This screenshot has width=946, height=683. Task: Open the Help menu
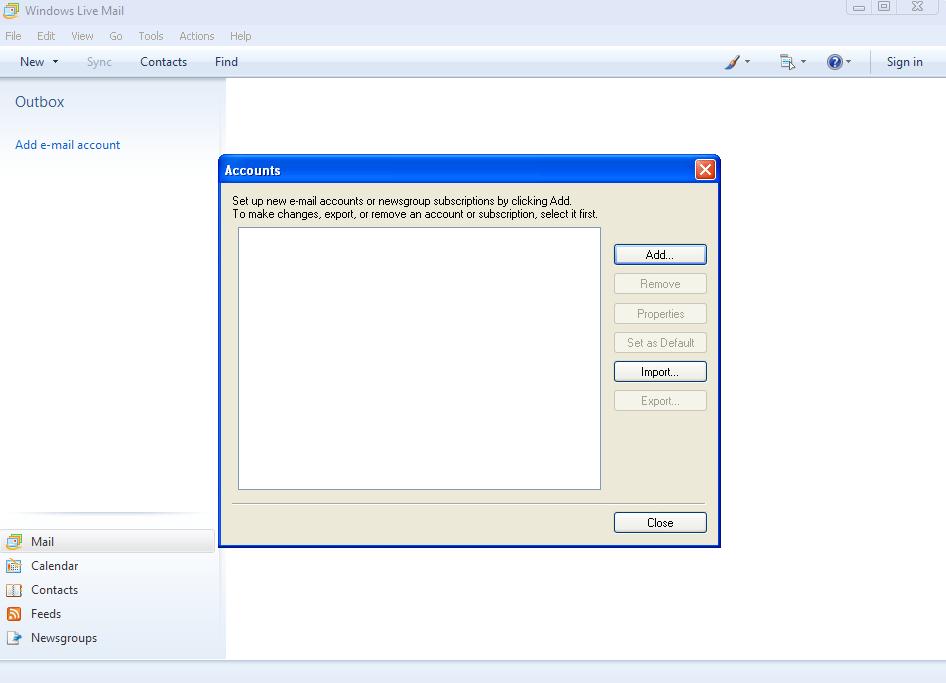pos(241,36)
